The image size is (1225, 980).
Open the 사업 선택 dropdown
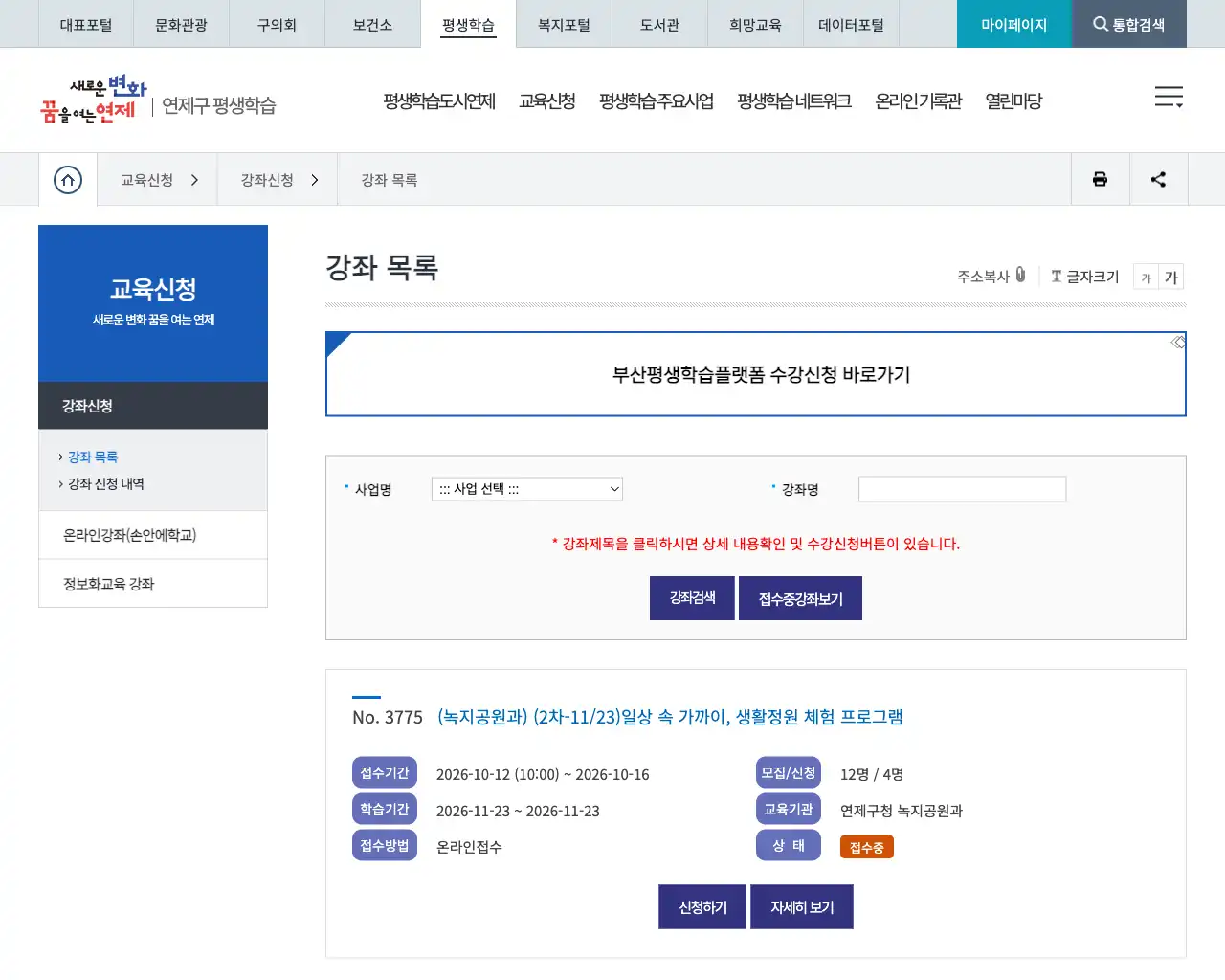(527, 489)
